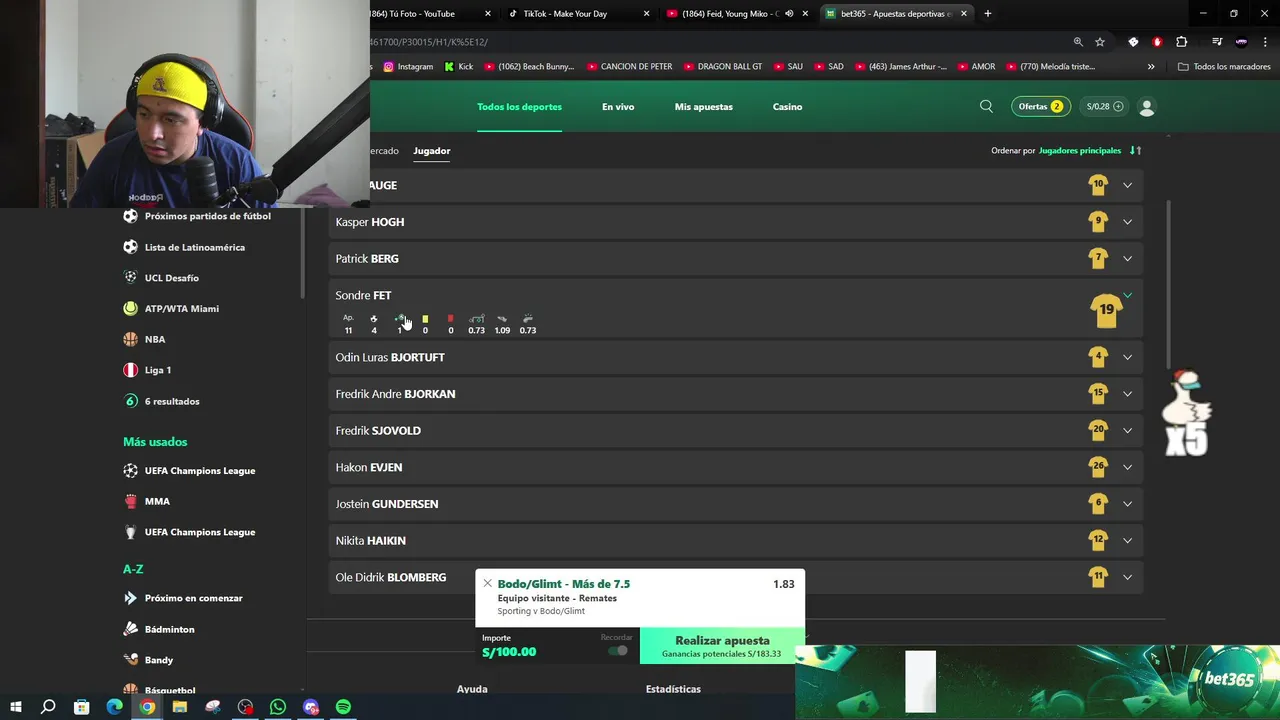Open WhatsApp from the taskbar
Screen dimensions: 1280x720
coord(278,707)
